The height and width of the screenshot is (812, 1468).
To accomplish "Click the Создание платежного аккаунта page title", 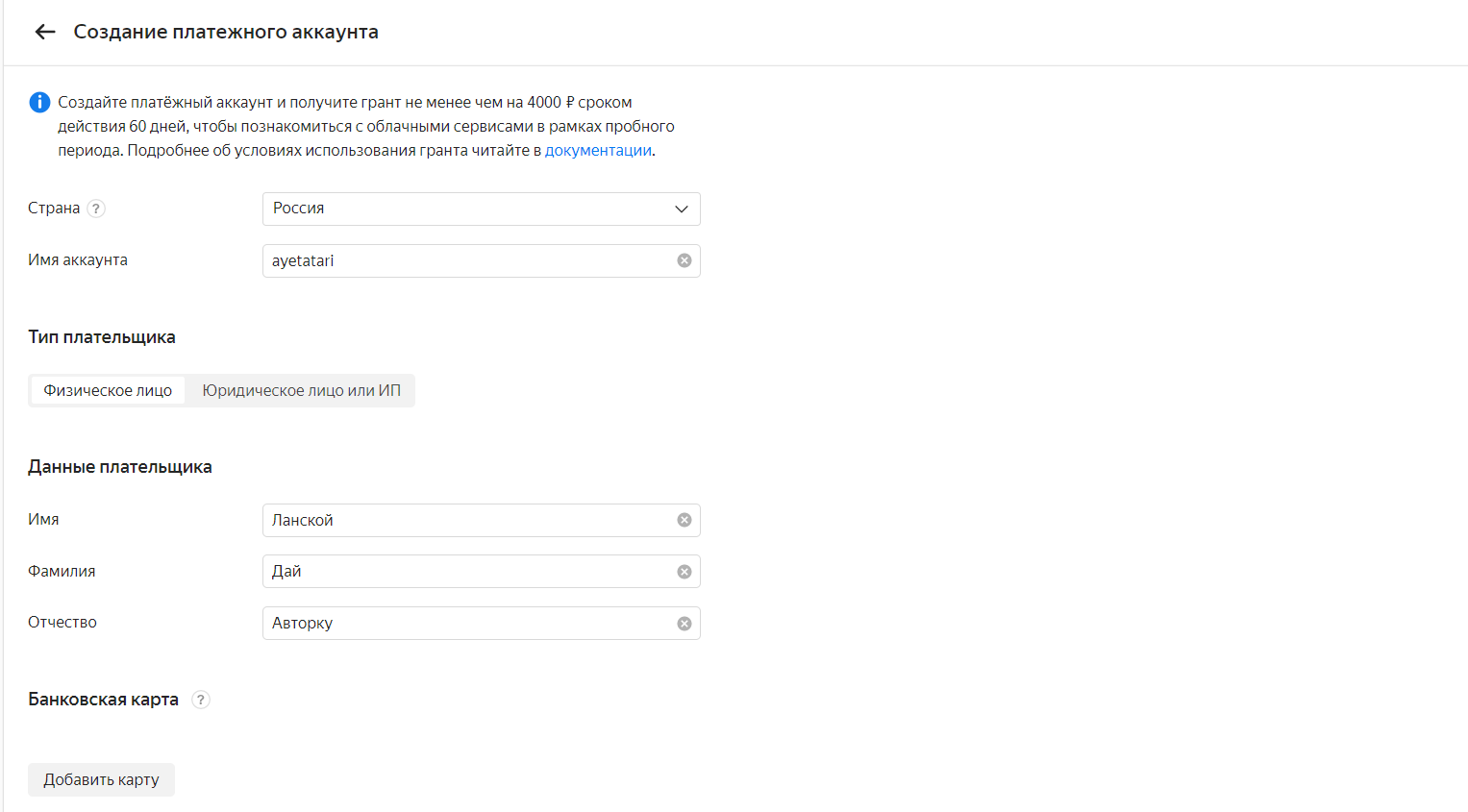I will [x=226, y=32].
